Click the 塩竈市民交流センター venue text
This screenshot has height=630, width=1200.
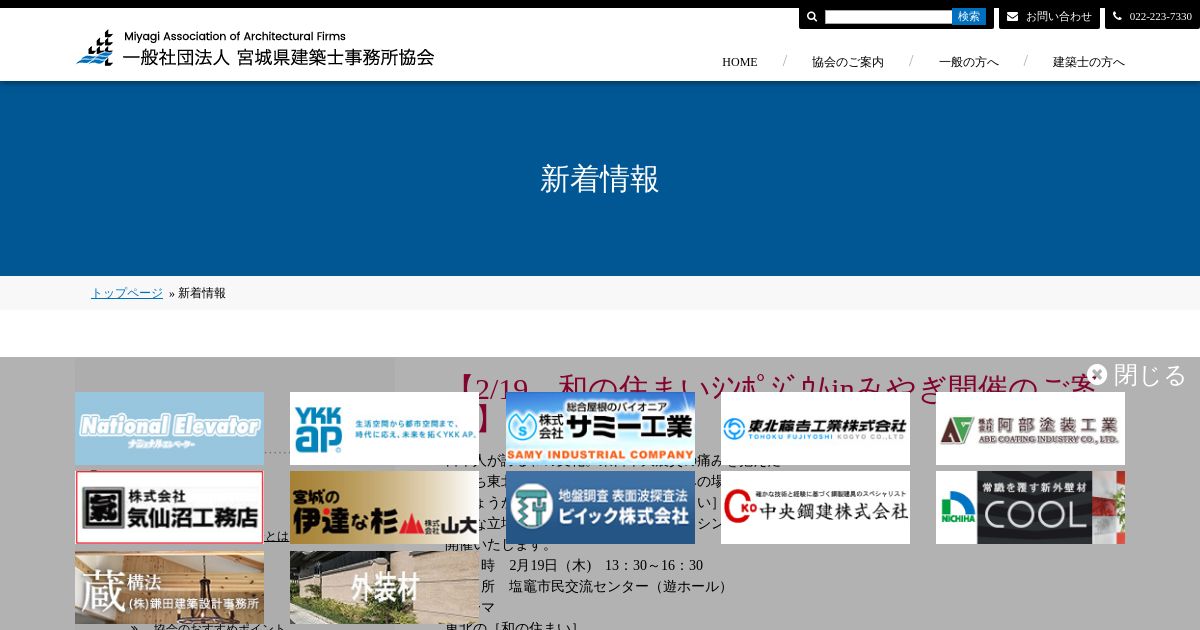point(620,586)
